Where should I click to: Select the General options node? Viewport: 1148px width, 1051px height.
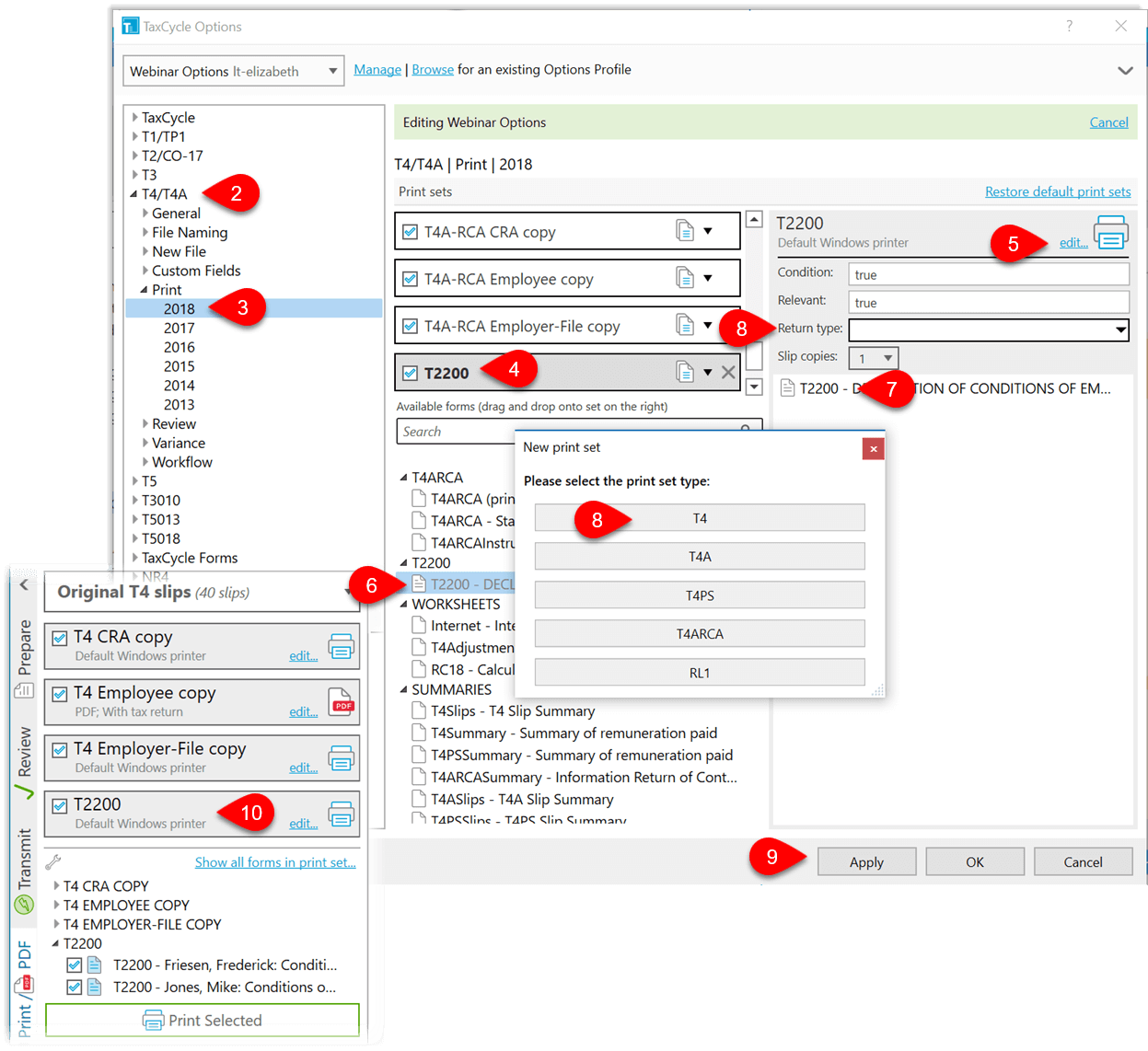pos(176,214)
